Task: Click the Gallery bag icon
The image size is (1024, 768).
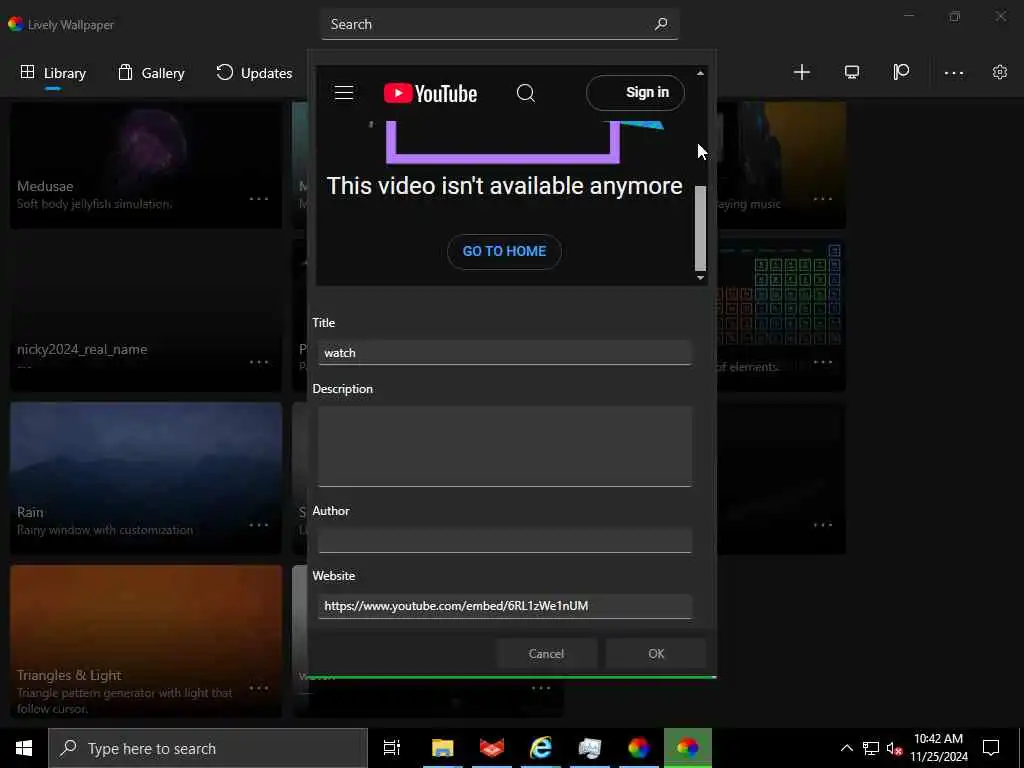Action: tap(125, 72)
